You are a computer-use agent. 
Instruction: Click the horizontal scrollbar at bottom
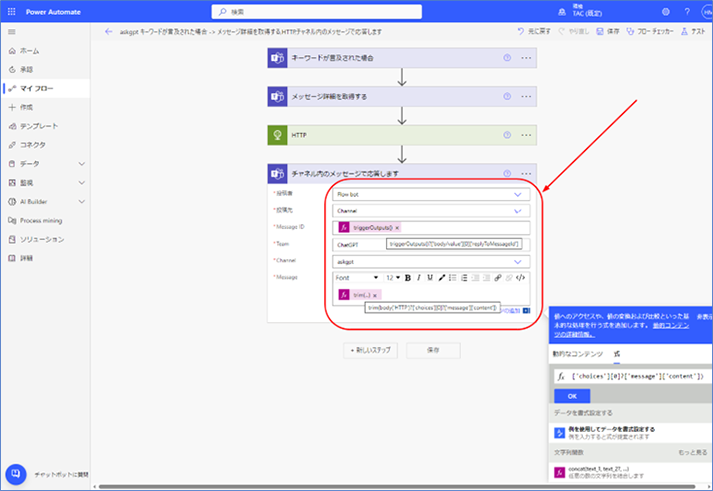point(397,486)
